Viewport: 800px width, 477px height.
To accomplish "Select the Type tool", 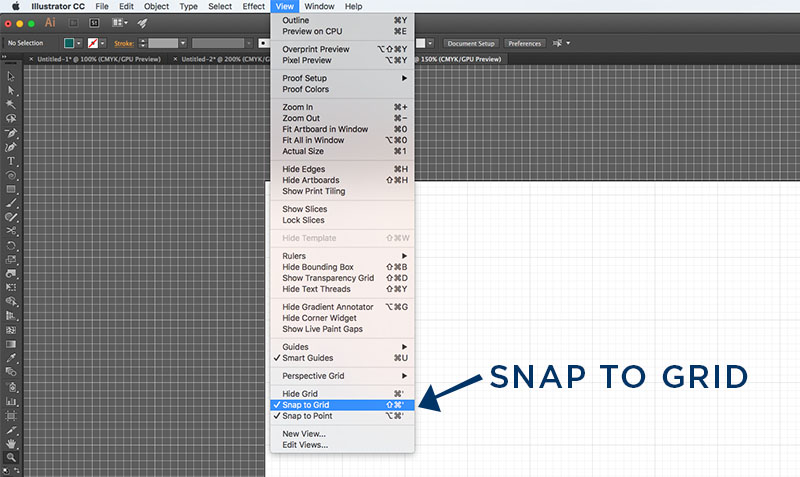I will point(11,161).
